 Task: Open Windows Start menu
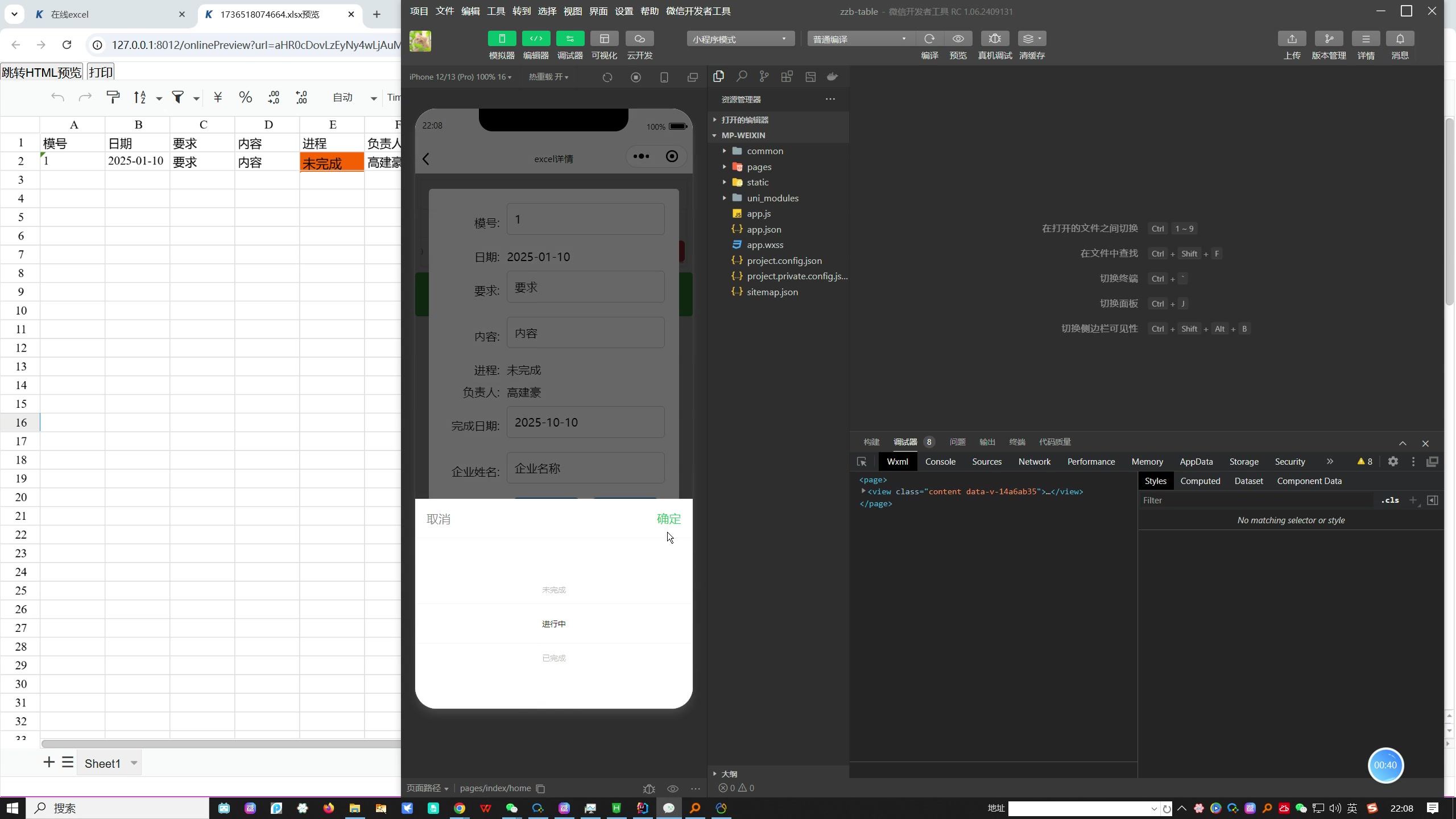(13, 808)
